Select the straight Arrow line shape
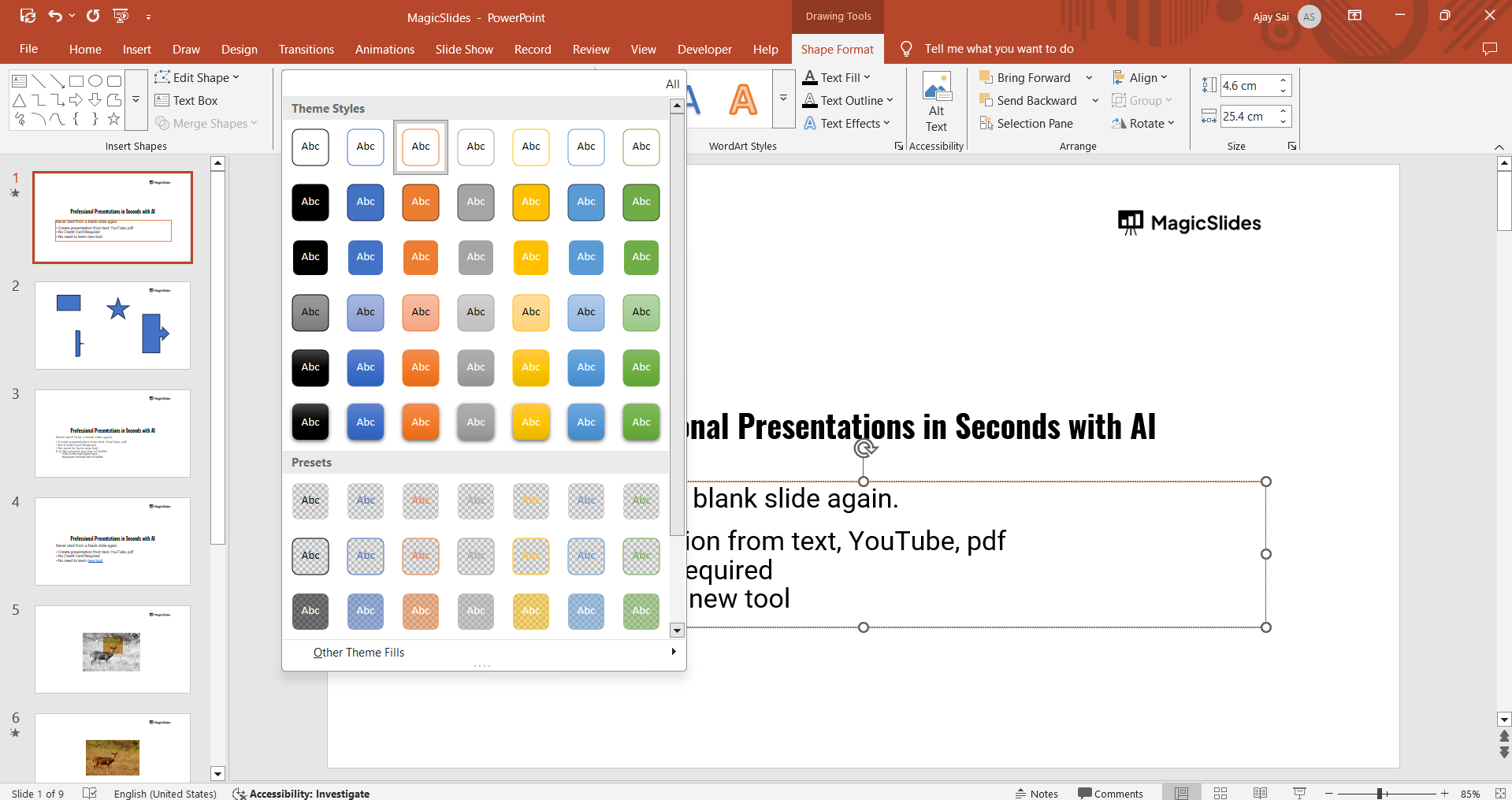 coord(58,81)
